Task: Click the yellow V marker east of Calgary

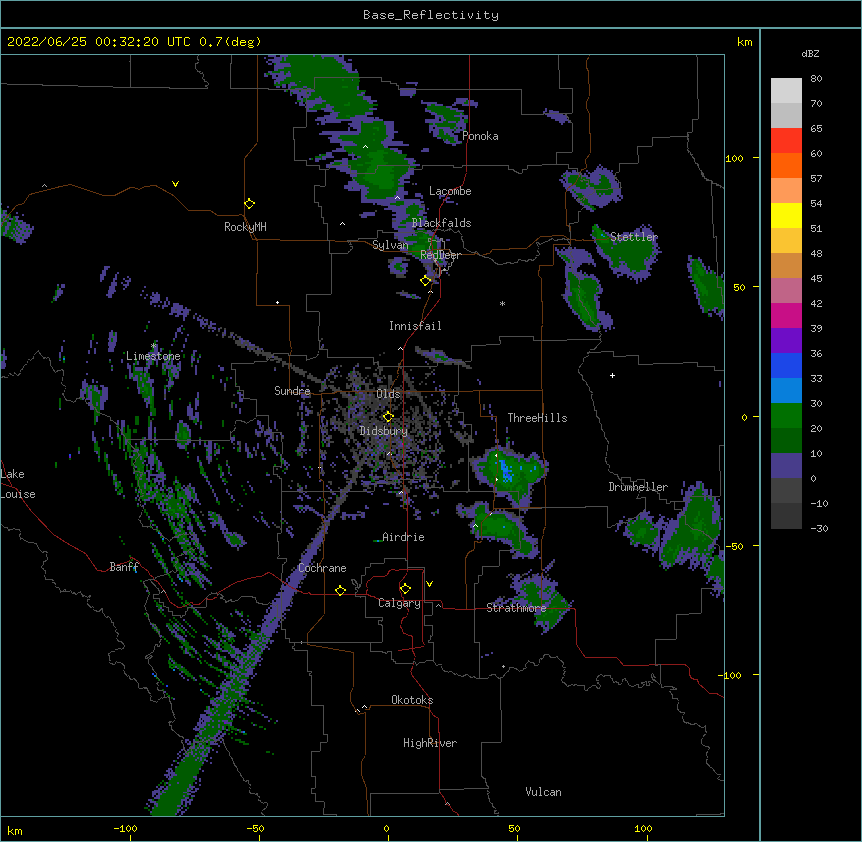Action: point(429,584)
